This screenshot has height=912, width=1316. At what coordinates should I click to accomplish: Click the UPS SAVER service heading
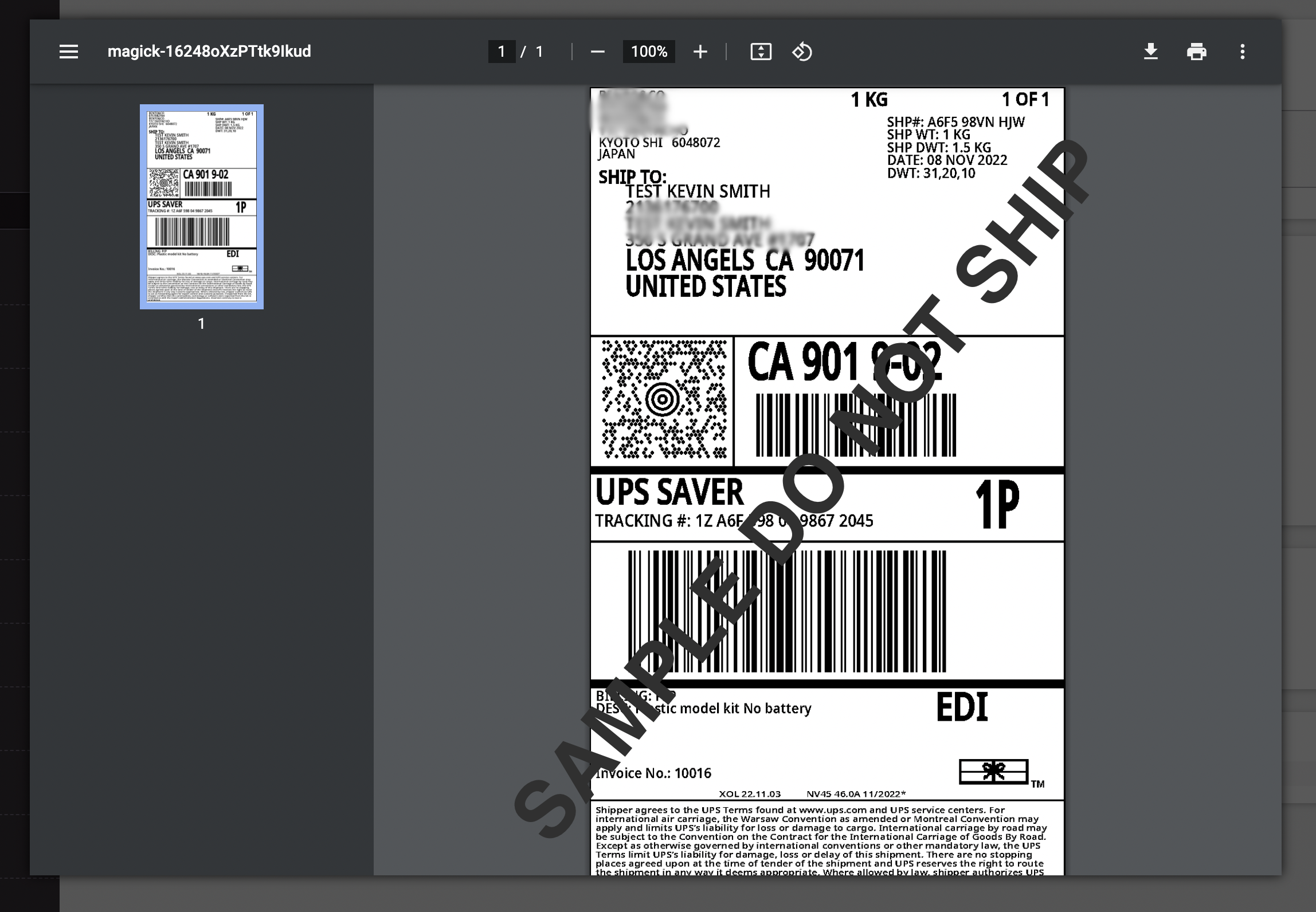(x=669, y=493)
